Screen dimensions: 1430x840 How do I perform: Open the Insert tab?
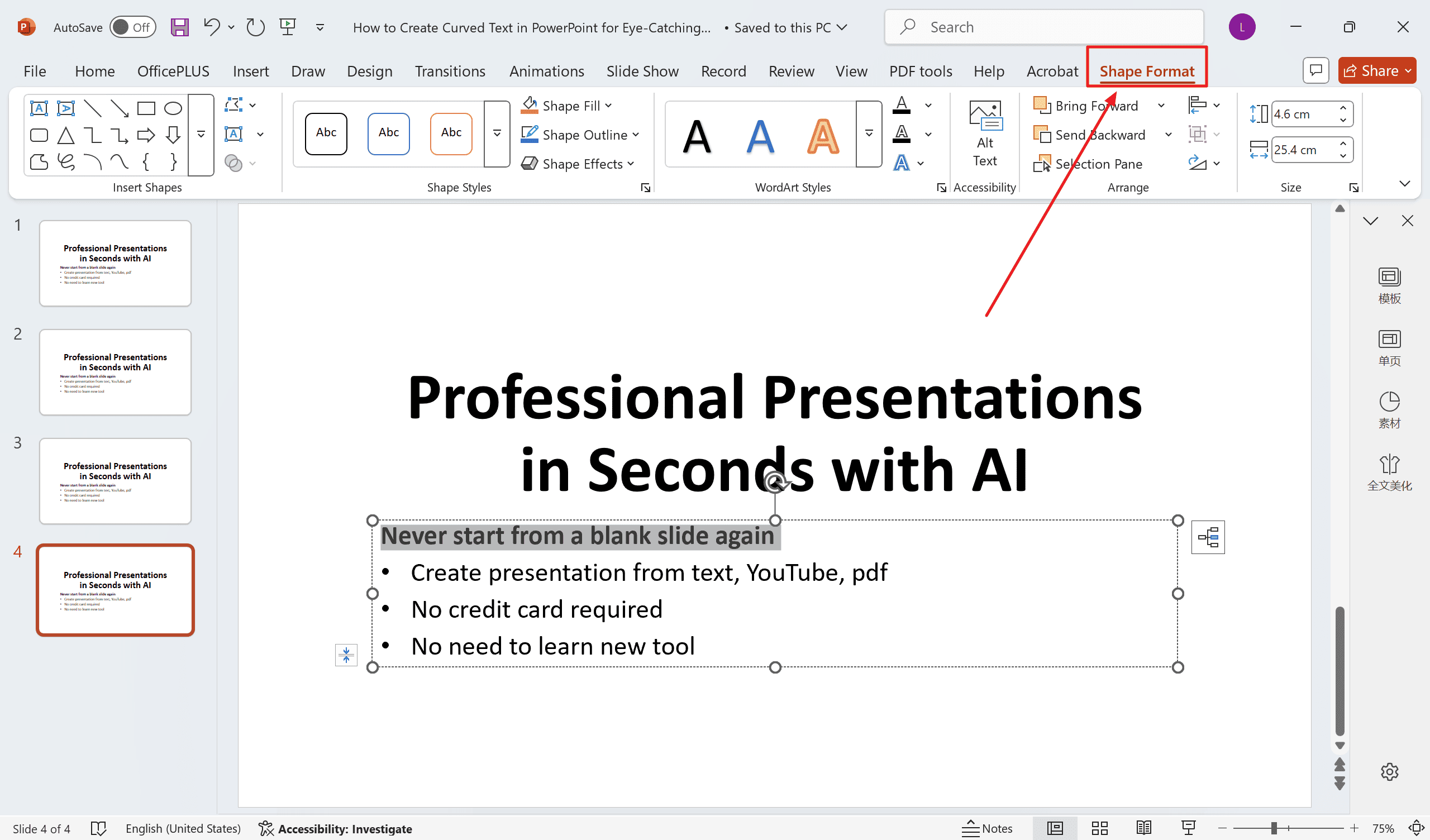click(x=251, y=71)
